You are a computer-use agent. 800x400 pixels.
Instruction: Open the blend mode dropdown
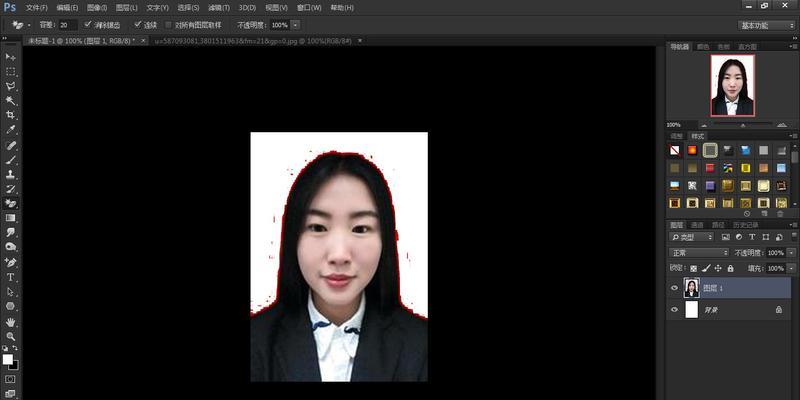[699, 253]
